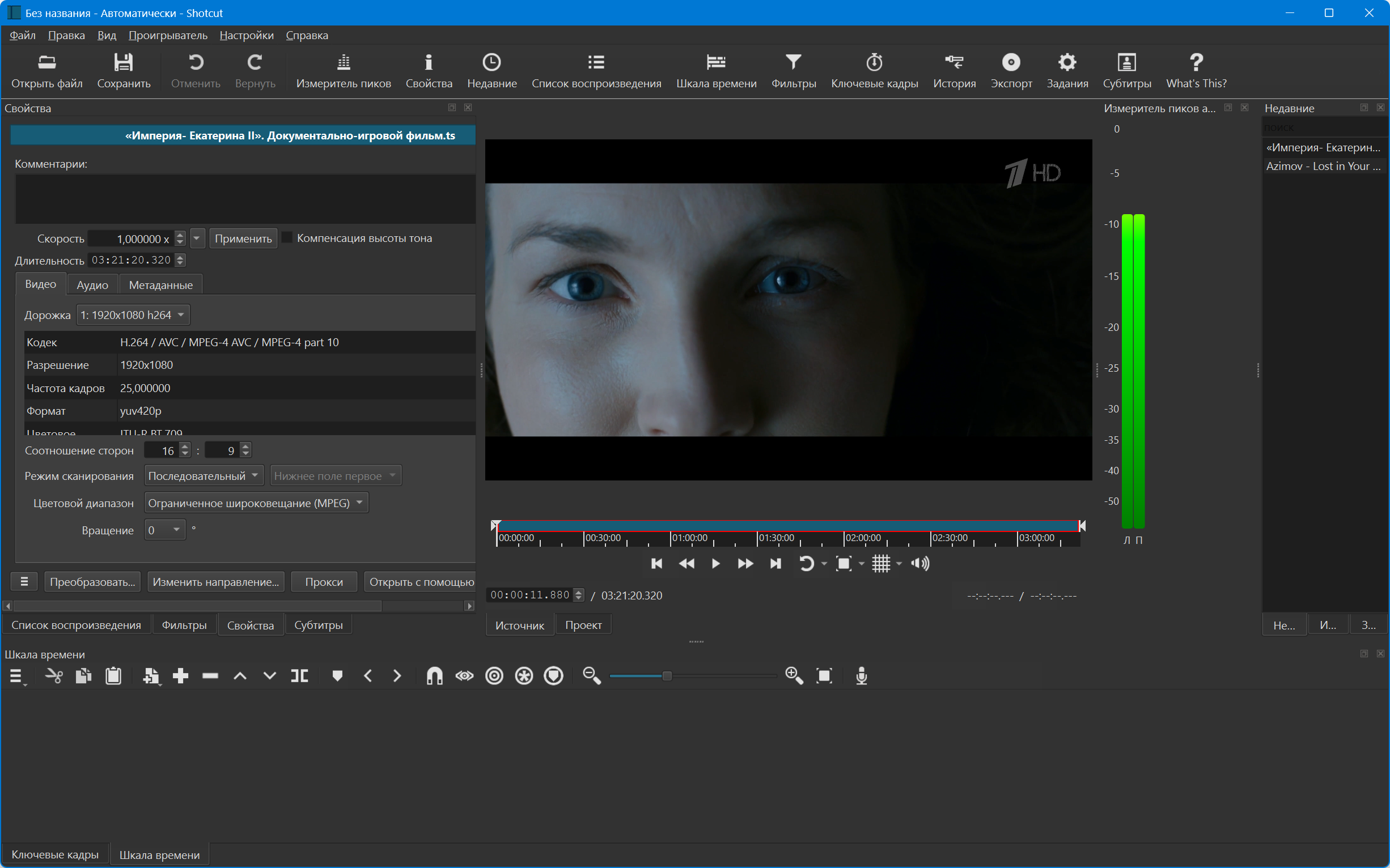Image resolution: width=1390 pixels, height=868 pixels.
Task: Click the Применить speed button
Action: (243, 238)
